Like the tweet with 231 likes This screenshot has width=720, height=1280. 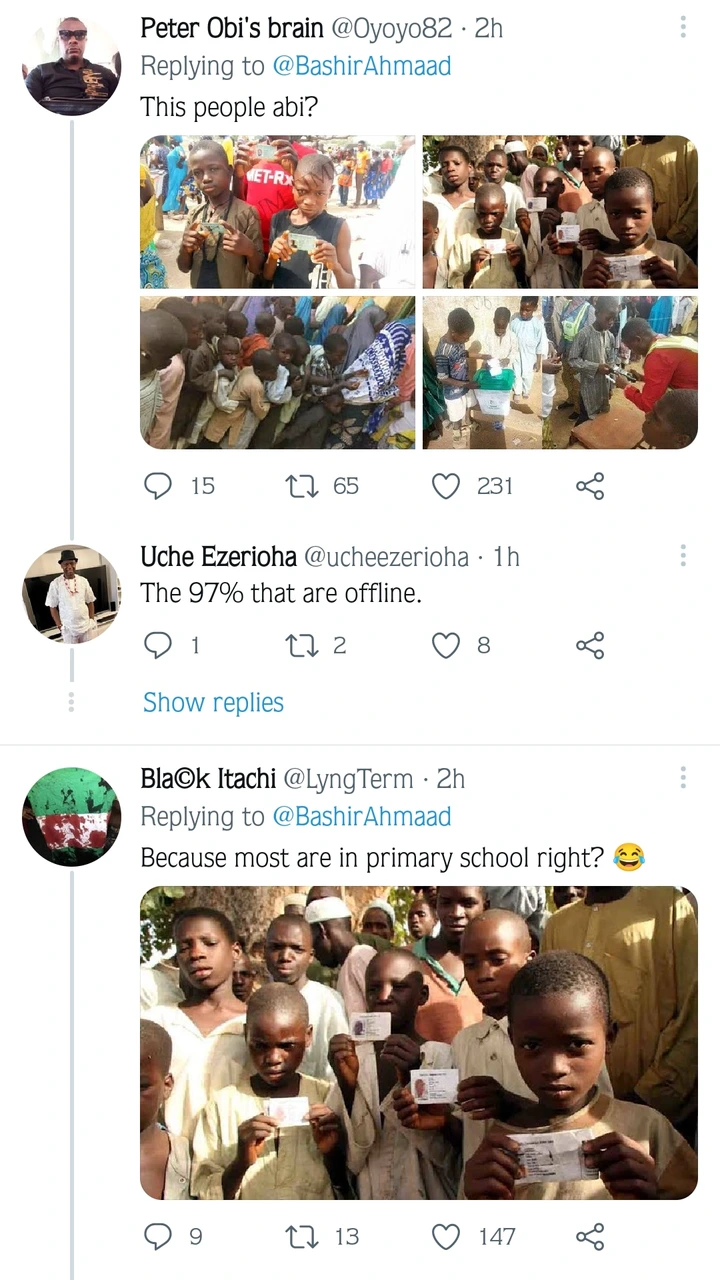(x=446, y=486)
